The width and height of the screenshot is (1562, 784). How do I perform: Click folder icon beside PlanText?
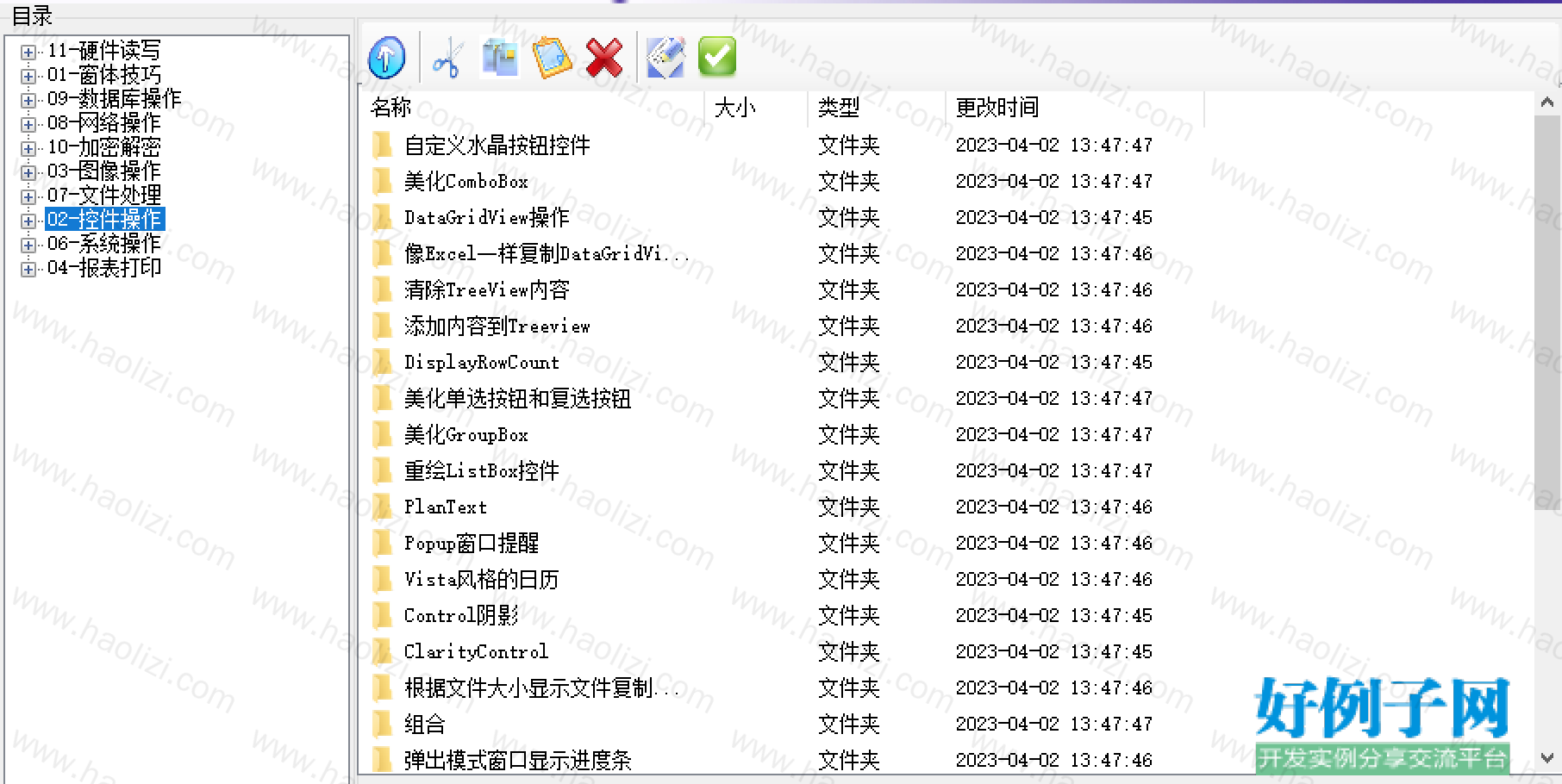coord(382,507)
